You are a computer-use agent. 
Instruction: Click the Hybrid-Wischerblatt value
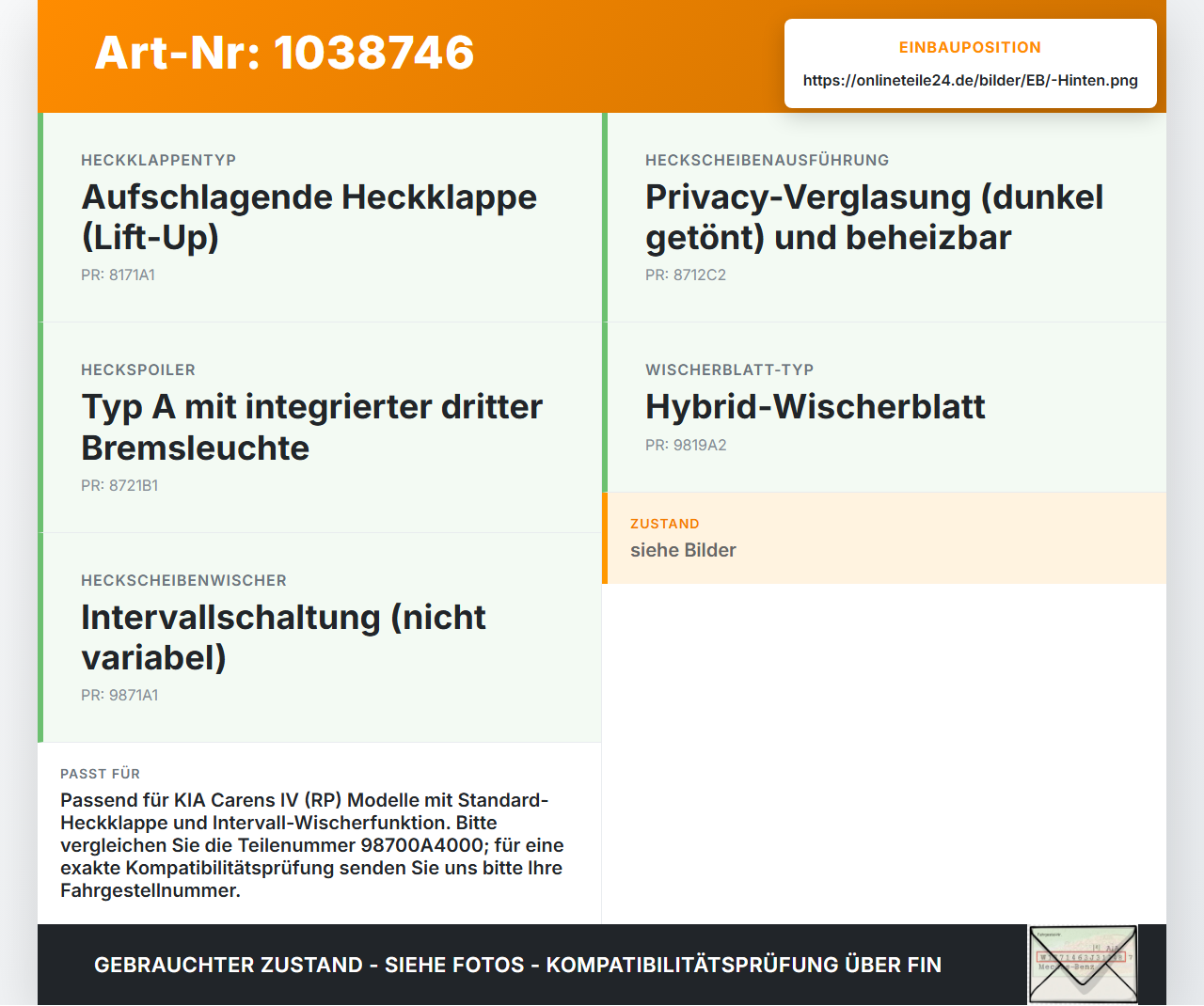816,407
